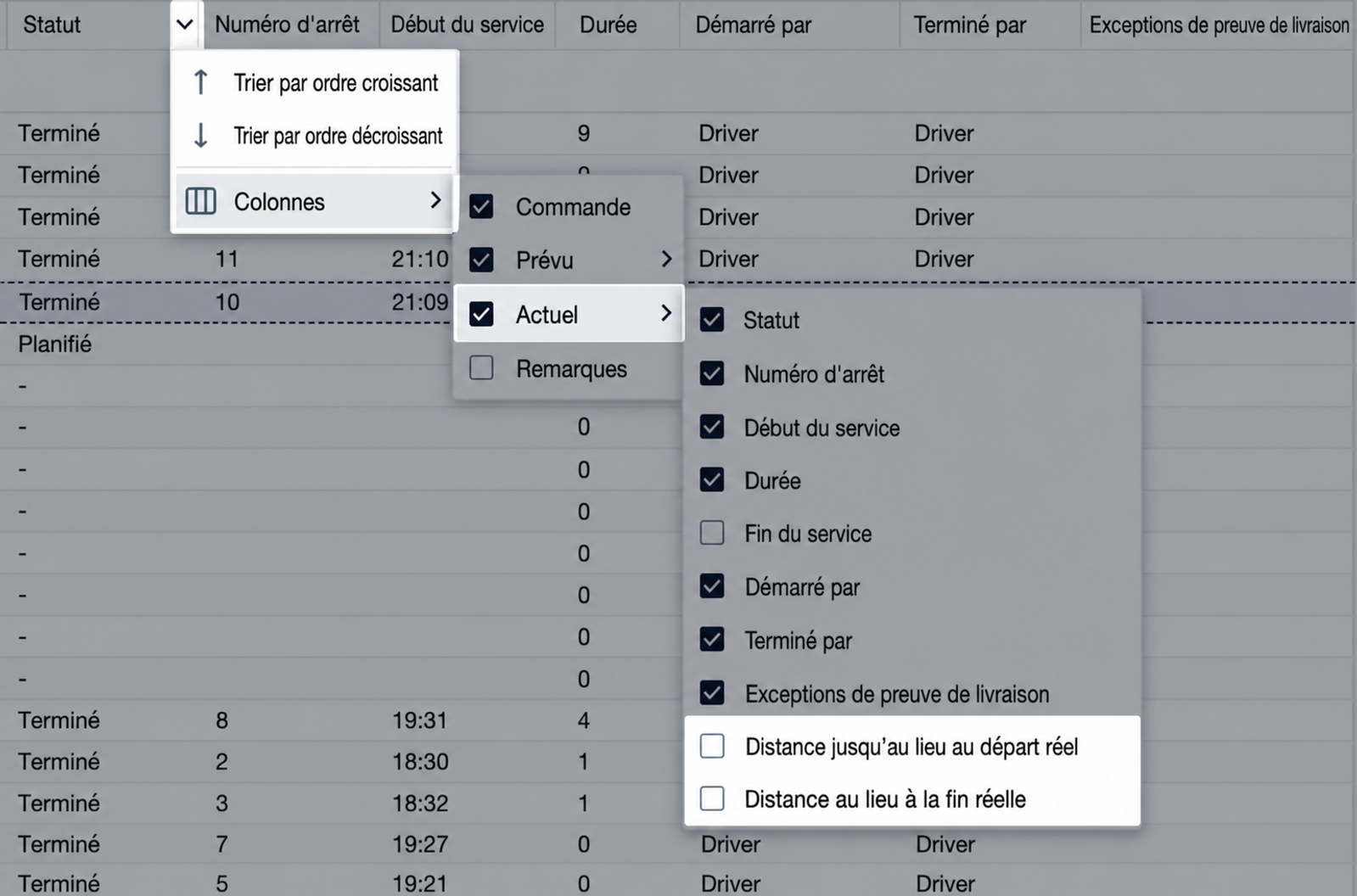Click the descending sort arrow icon
The image size is (1357, 896).
point(200,136)
